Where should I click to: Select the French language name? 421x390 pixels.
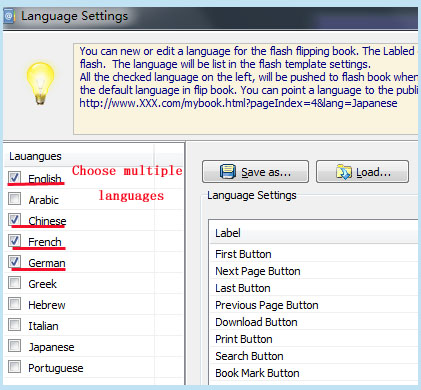click(45, 242)
